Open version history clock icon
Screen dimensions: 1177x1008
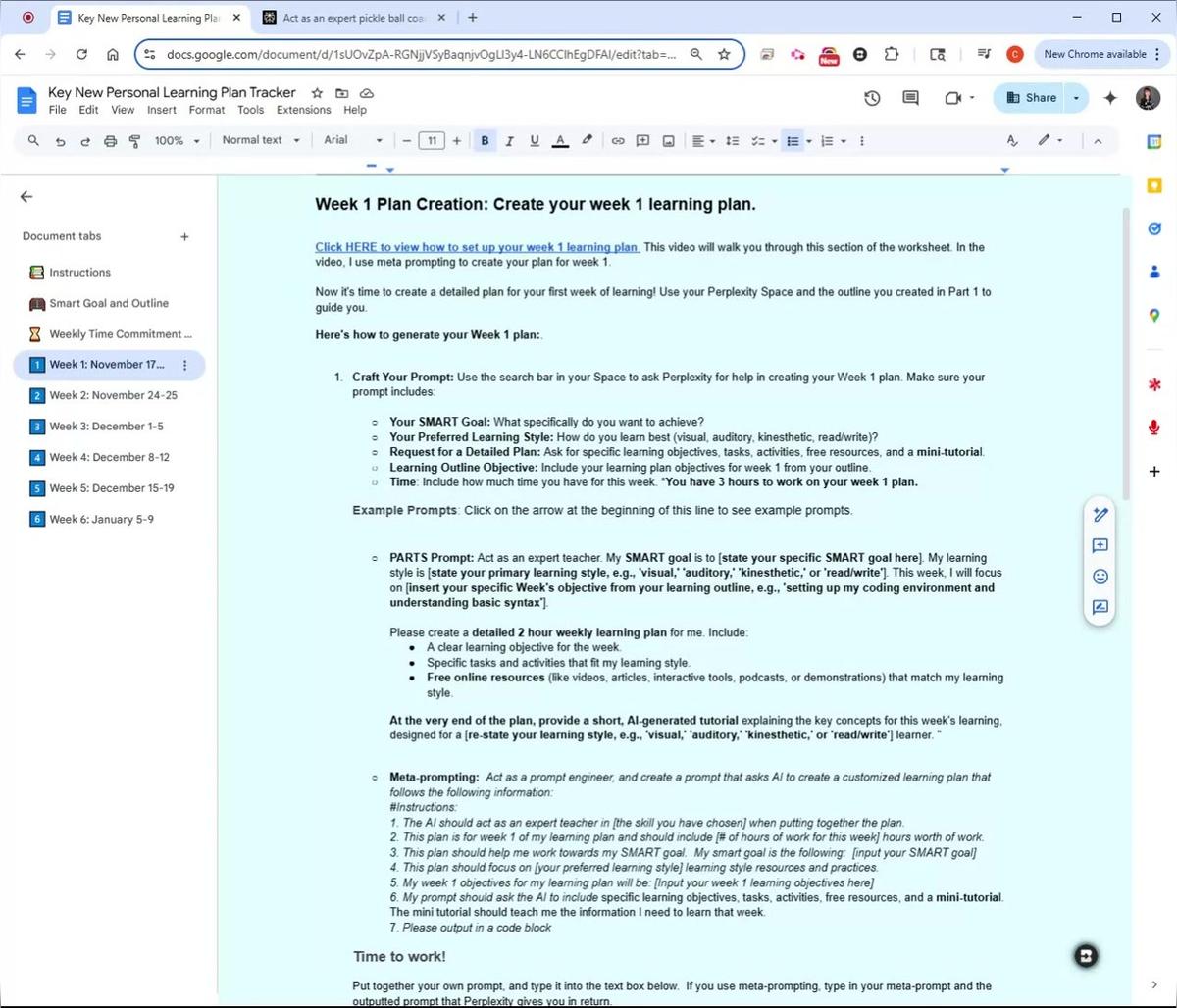click(872, 98)
